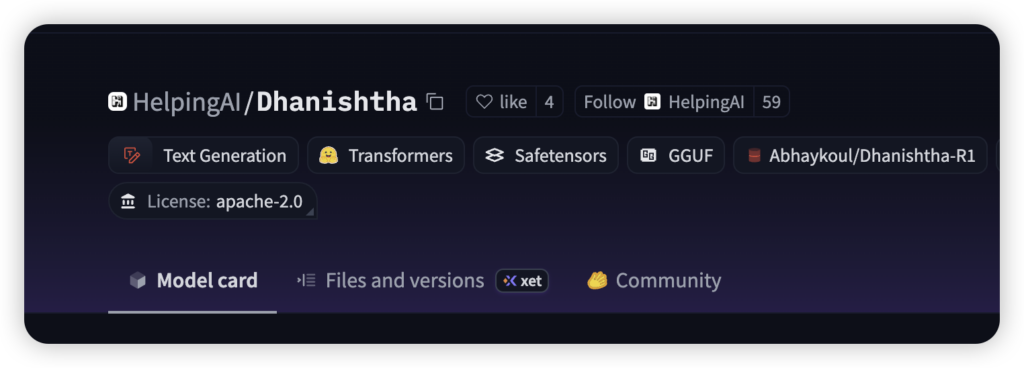
Task: Follow HelpingAI organization
Action: (x=664, y=102)
